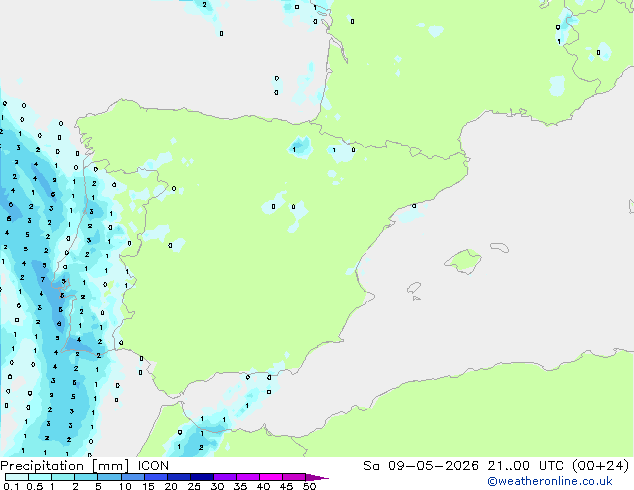Click the "(00+24)" forecast offset text

click(600, 466)
